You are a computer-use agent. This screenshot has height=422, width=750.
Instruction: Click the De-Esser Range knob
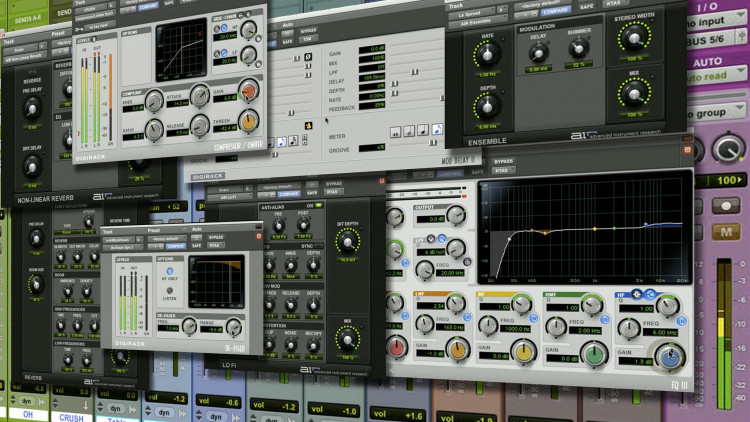click(234, 328)
